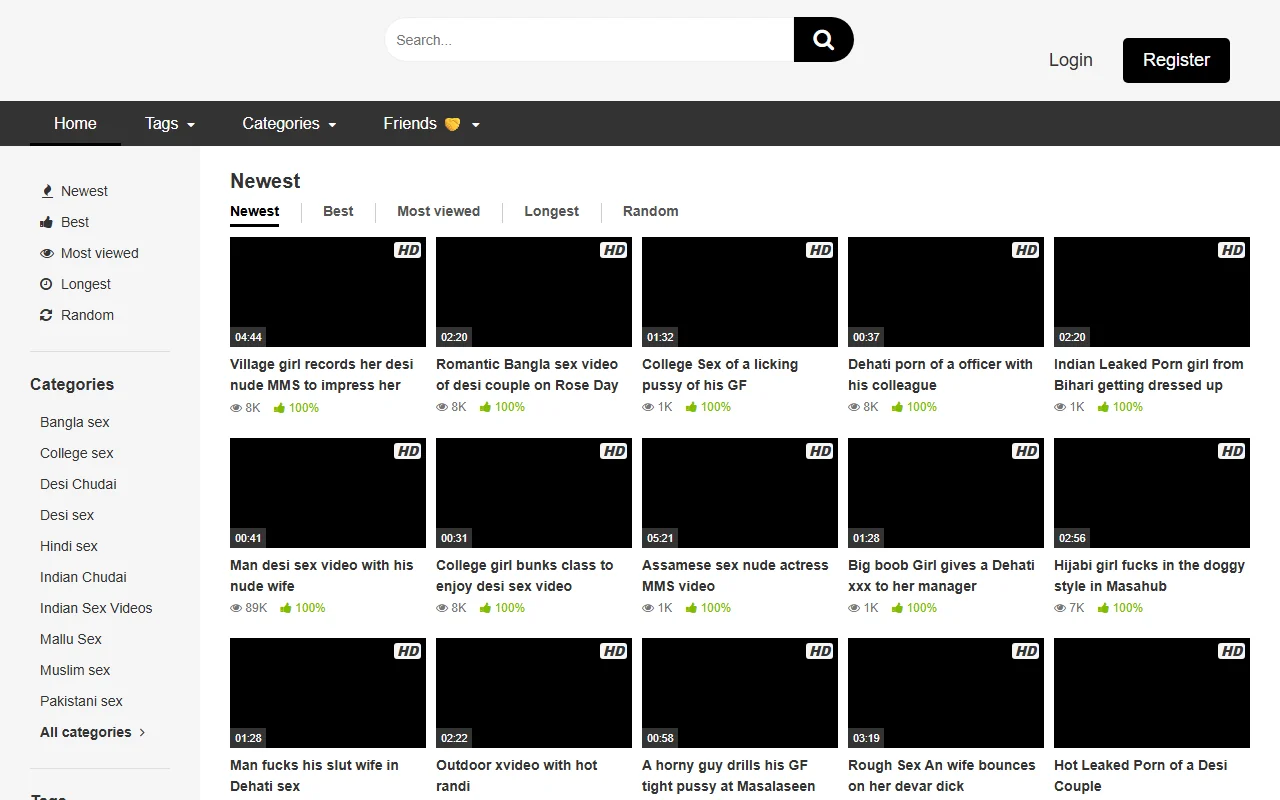Expand the Friends dropdown menu
Image resolution: width=1280 pixels, height=800 pixels.
click(429, 123)
